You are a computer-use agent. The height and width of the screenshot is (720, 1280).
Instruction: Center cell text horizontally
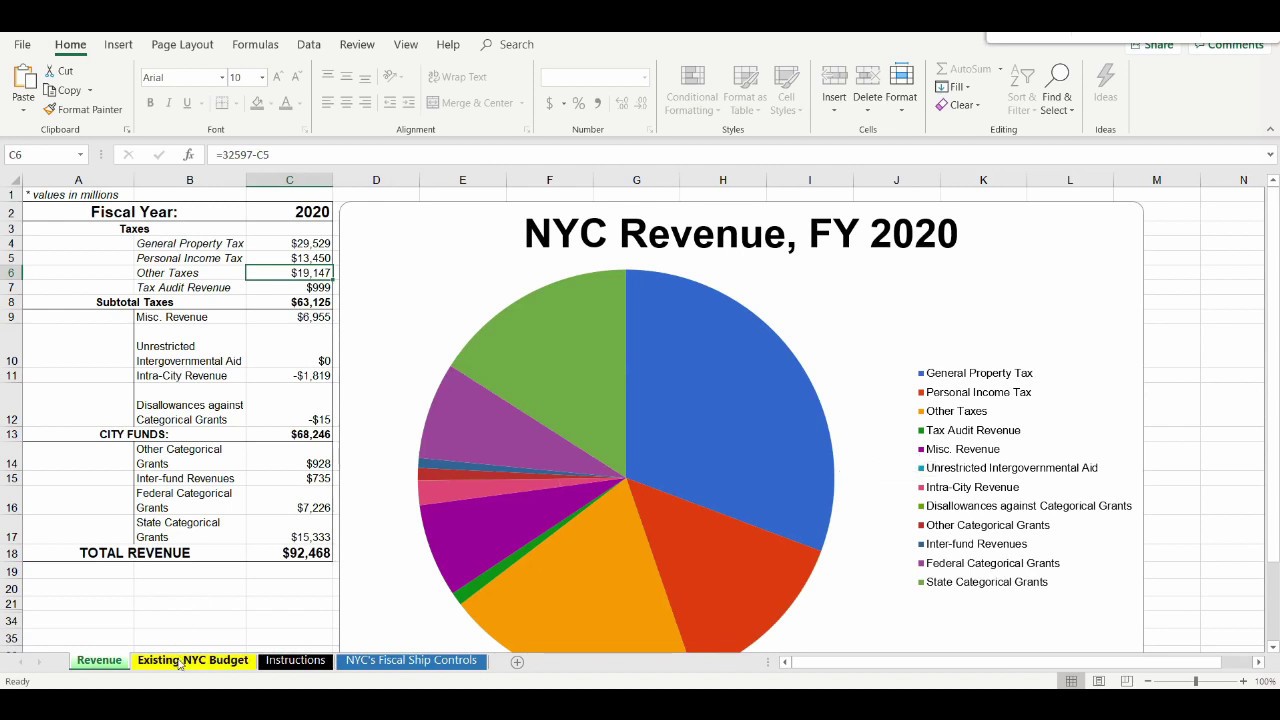coord(346,103)
